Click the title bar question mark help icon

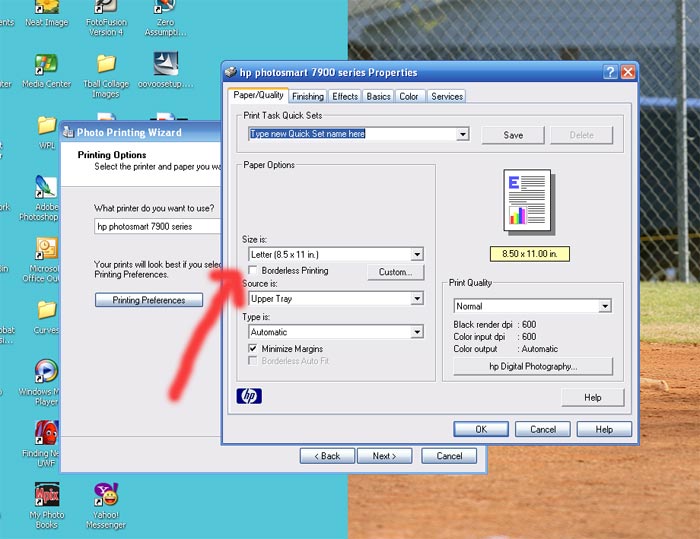610,72
